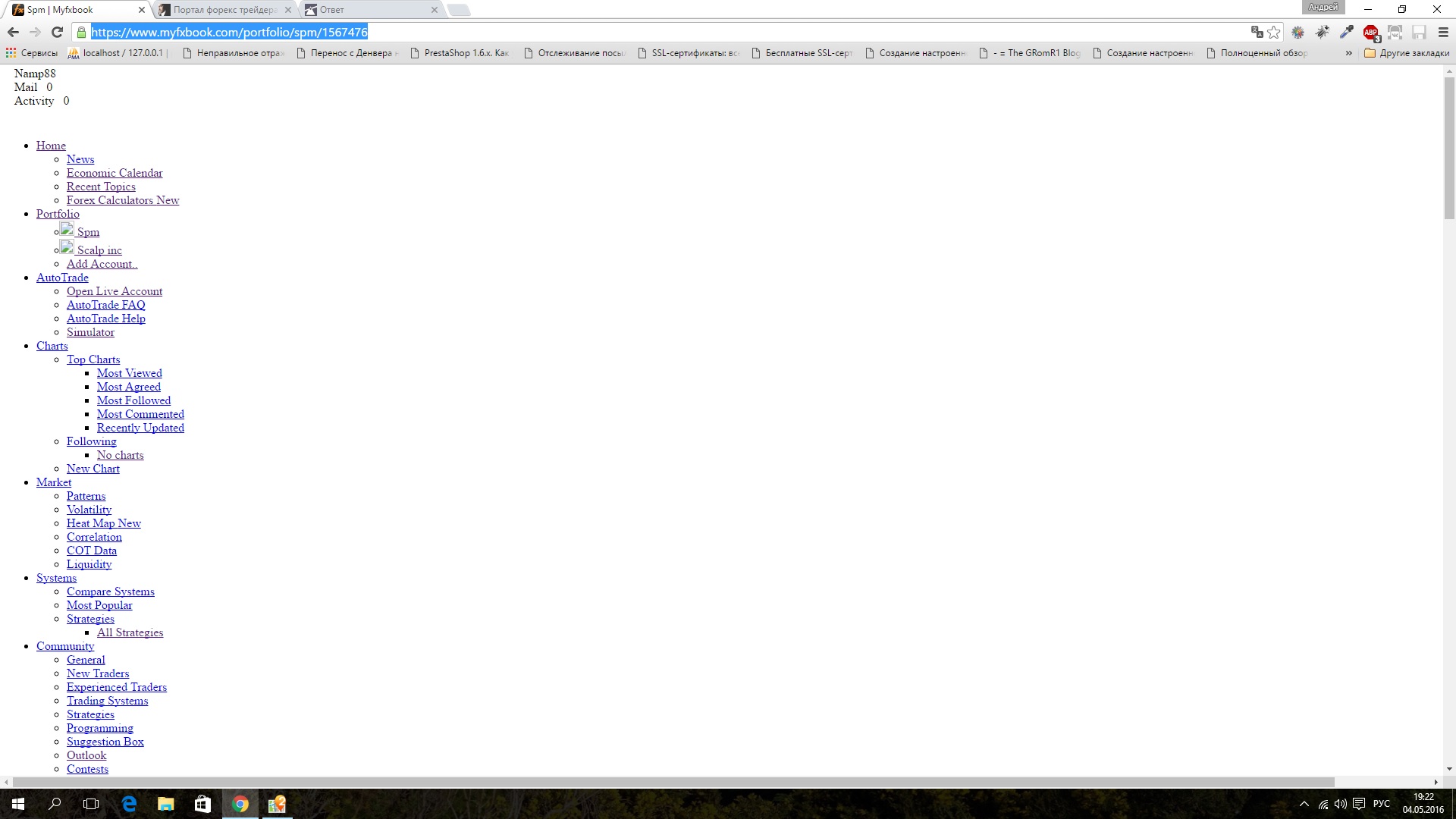The image size is (1456, 819).
Task: Launch Microsoft Edge from the taskbar
Action: tap(129, 804)
